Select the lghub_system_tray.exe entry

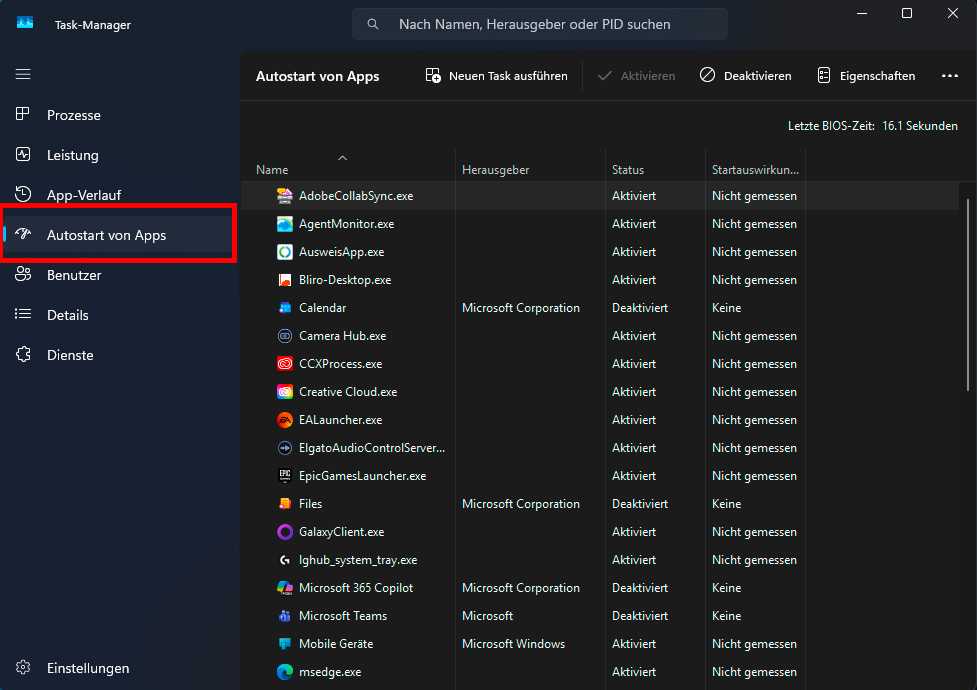(x=358, y=560)
